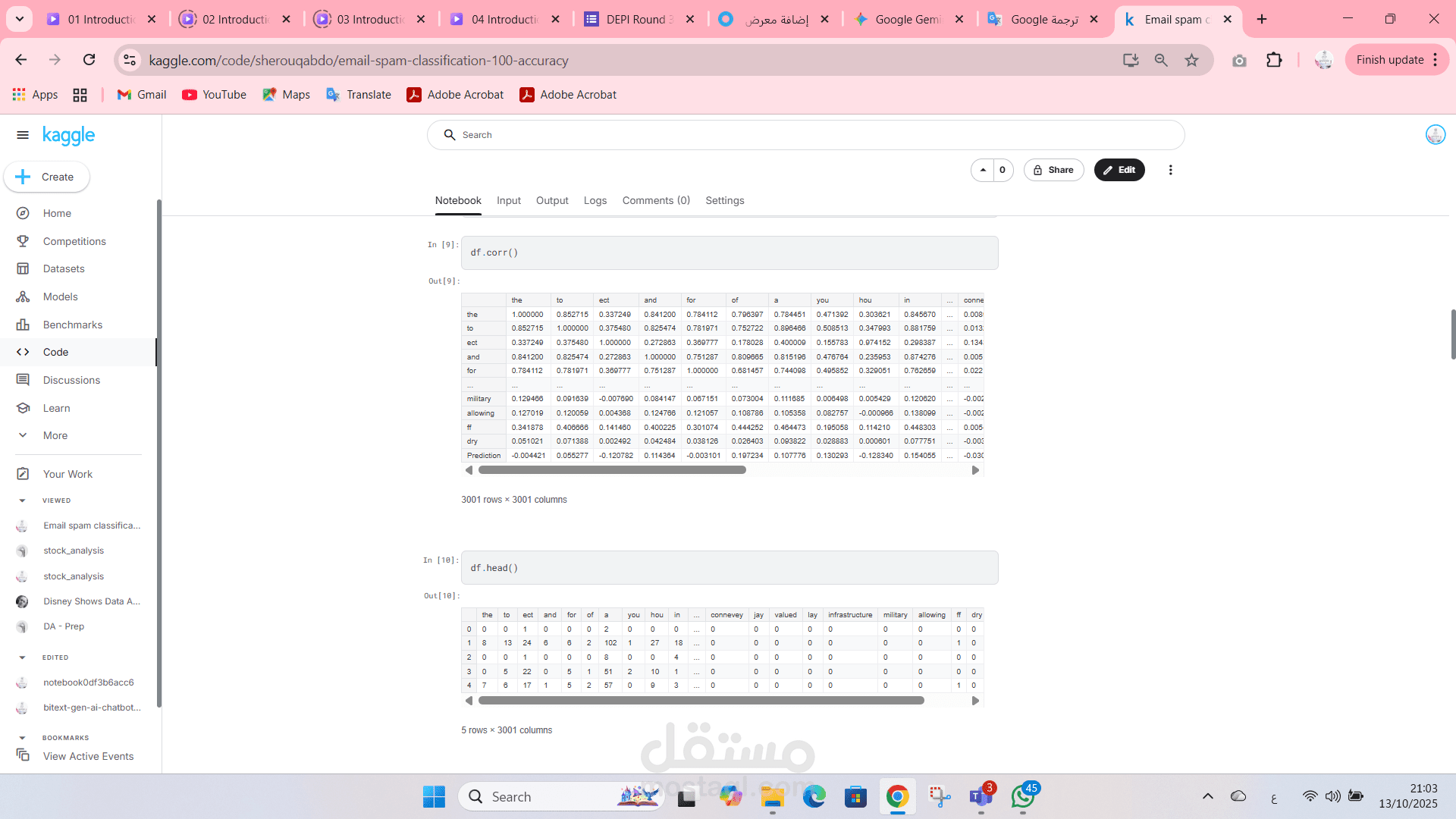Open Kaggle user profile avatar
The image size is (1456, 819).
coord(1435,135)
